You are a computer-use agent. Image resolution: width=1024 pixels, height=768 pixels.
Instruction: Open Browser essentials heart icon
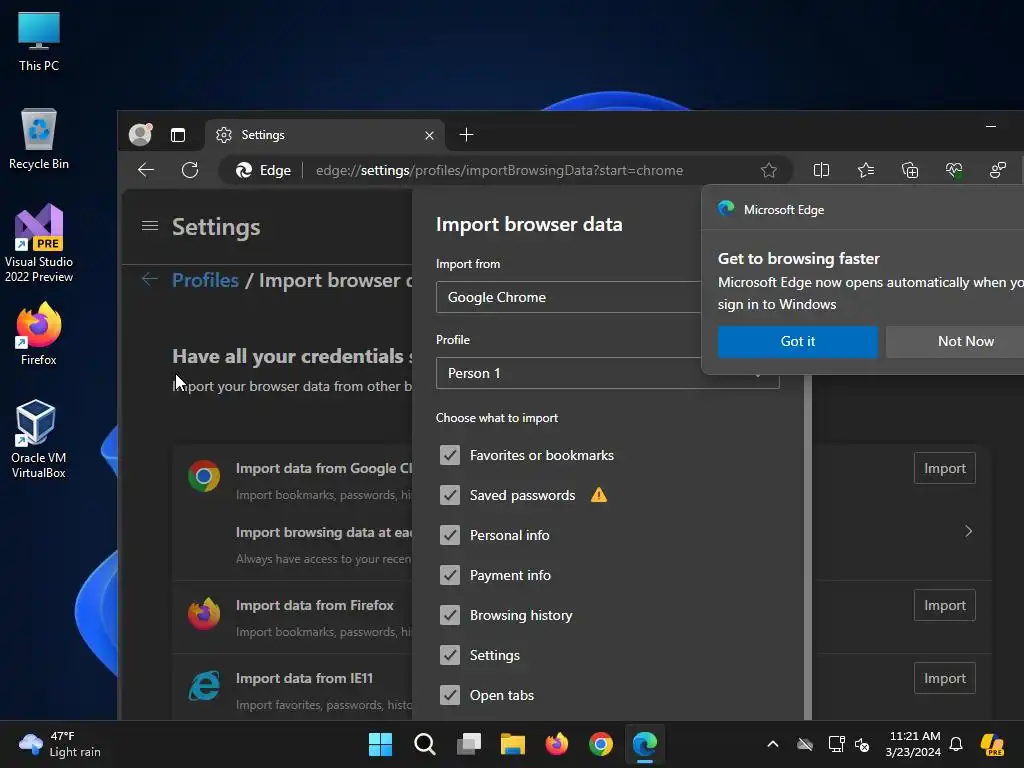(x=954, y=170)
